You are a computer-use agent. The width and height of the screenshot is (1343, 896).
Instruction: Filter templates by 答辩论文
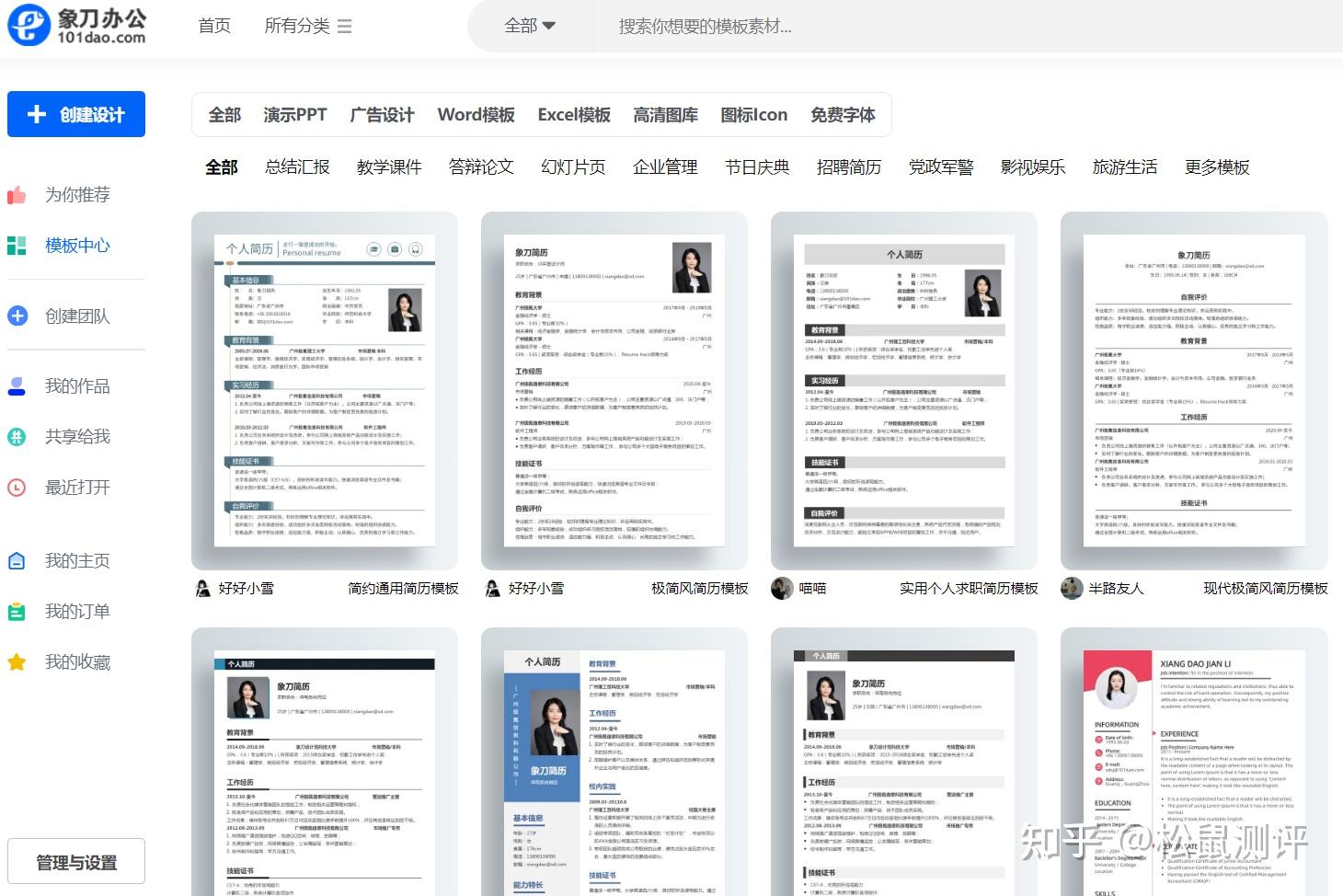click(x=481, y=167)
